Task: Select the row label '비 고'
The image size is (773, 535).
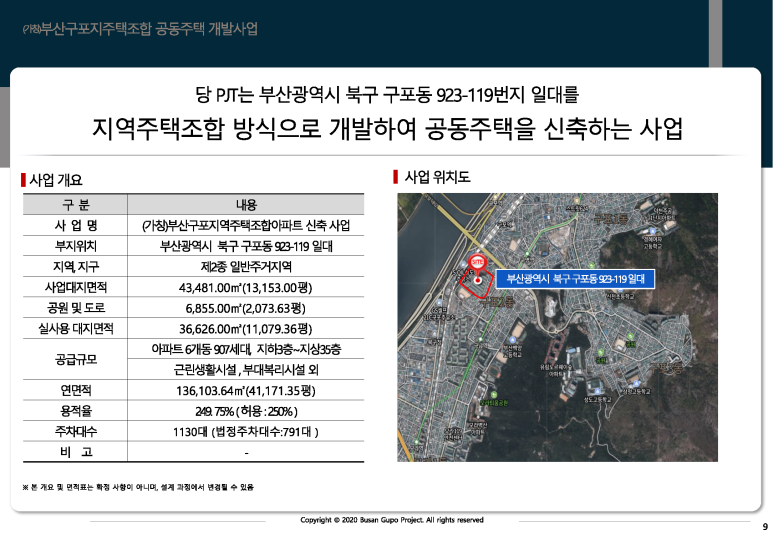Action: click(75, 452)
